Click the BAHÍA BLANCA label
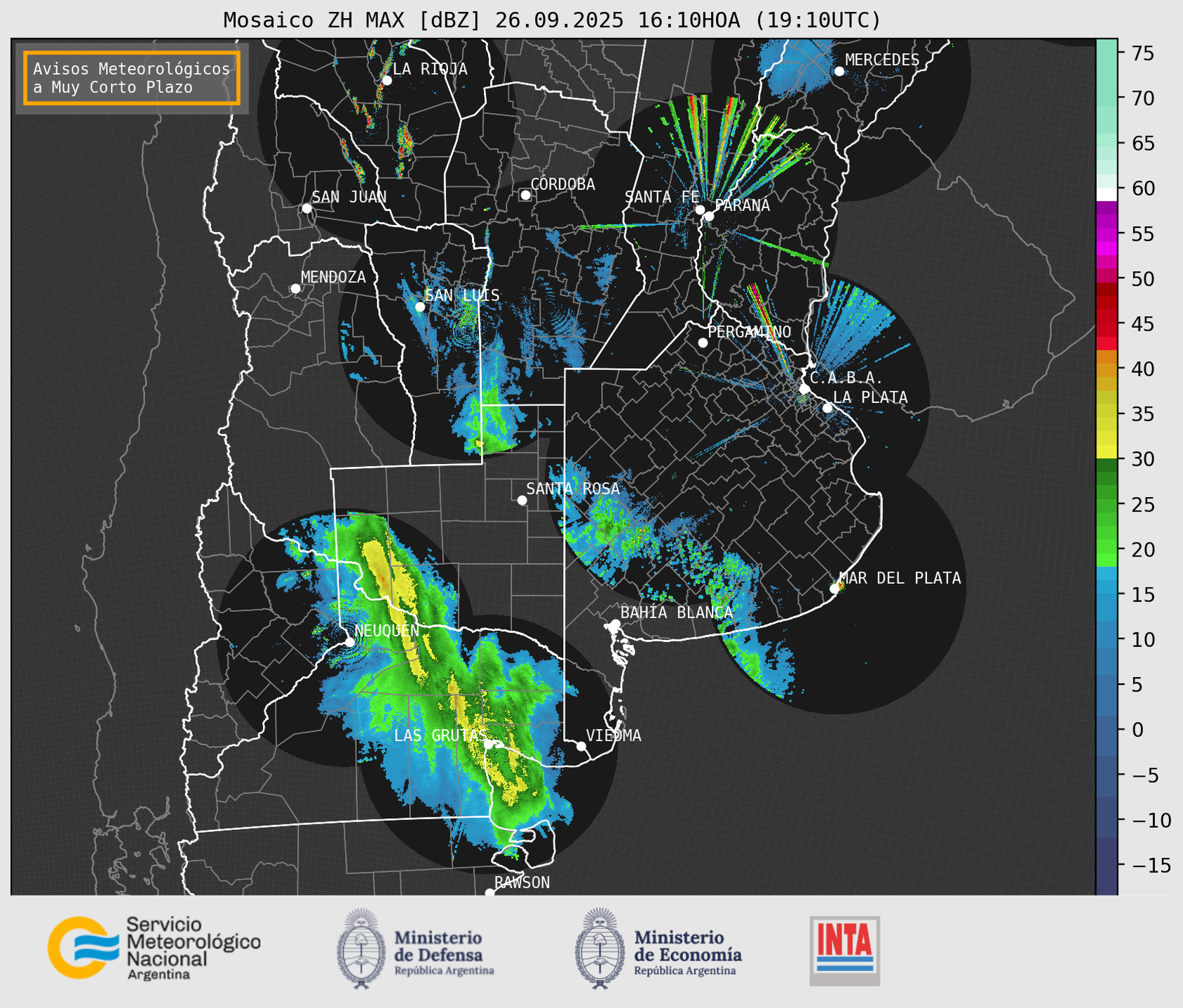The image size is (1183, 1008). (x=677, y=613)
